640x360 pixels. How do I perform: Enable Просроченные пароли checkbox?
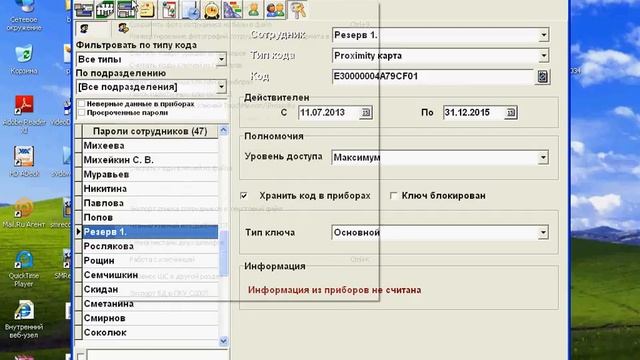pyautogui.click(x=81, y=112)
